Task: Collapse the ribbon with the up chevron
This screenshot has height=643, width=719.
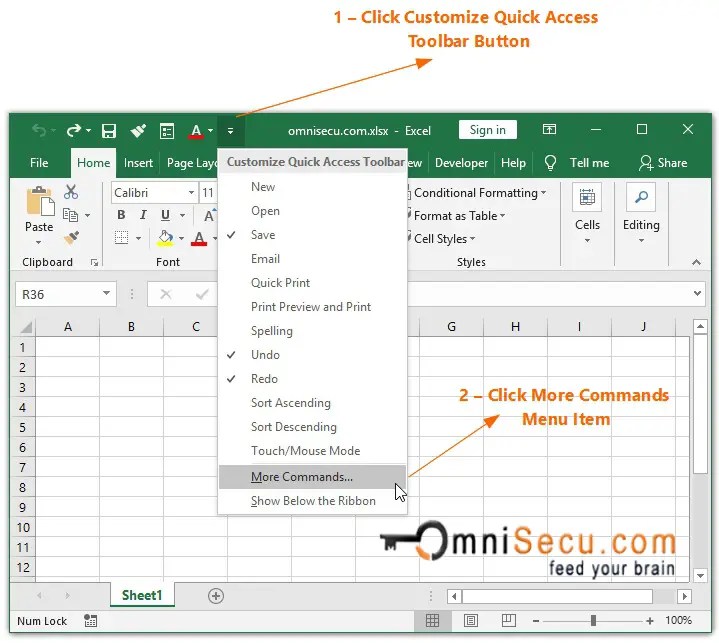Action: tap(697, 262)
